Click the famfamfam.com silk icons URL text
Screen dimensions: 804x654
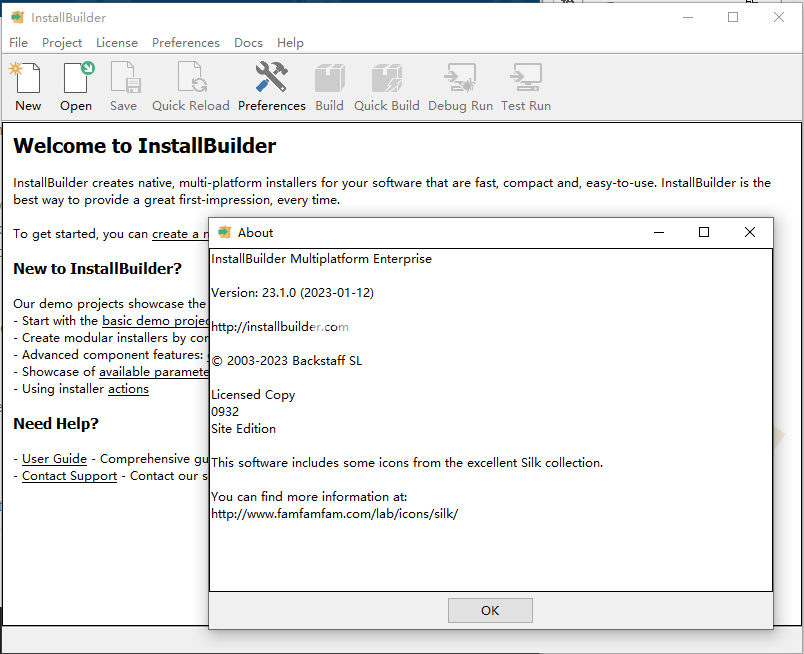[335, 513]
